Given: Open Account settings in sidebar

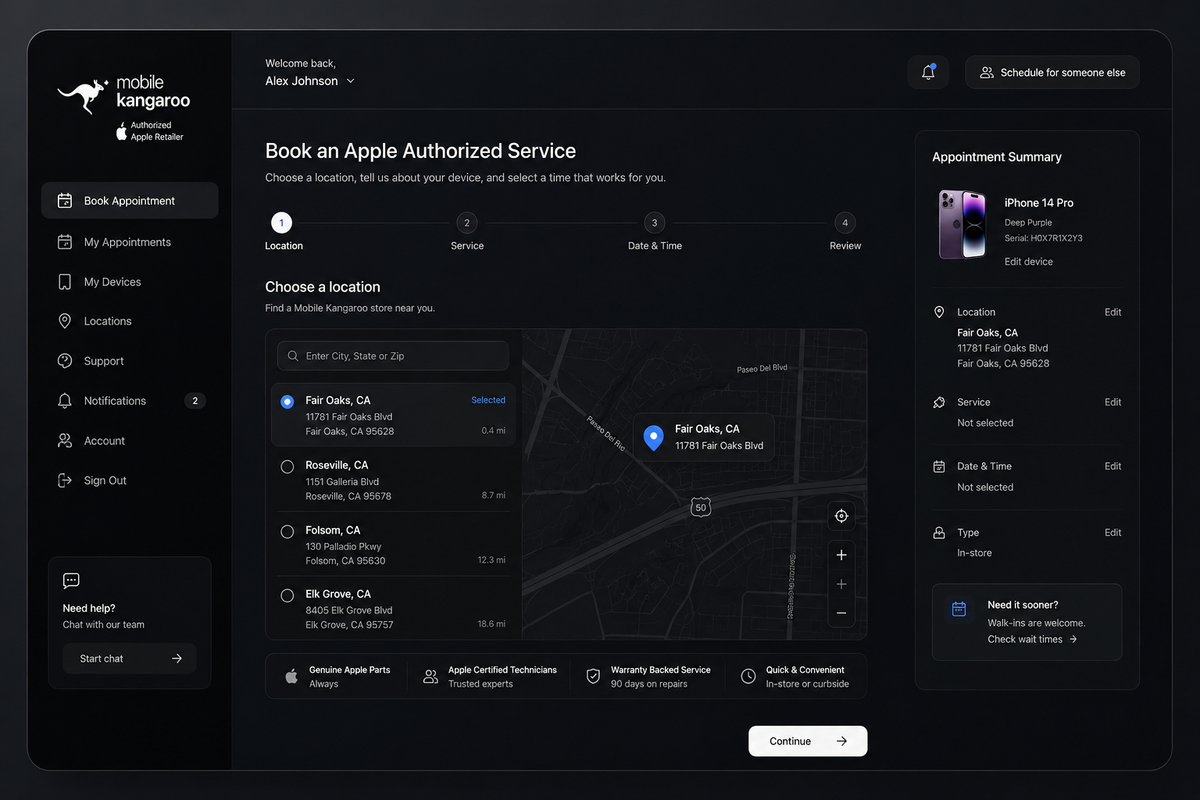Looking at the screenshot, I should [130, 441].
